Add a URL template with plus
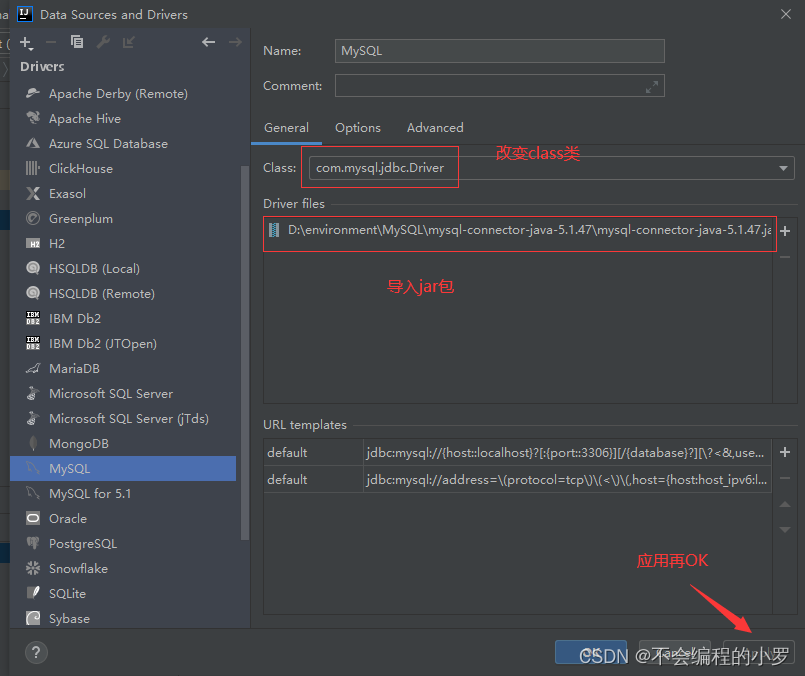This screenshot has width=805, height=676. tap(785, 452)
